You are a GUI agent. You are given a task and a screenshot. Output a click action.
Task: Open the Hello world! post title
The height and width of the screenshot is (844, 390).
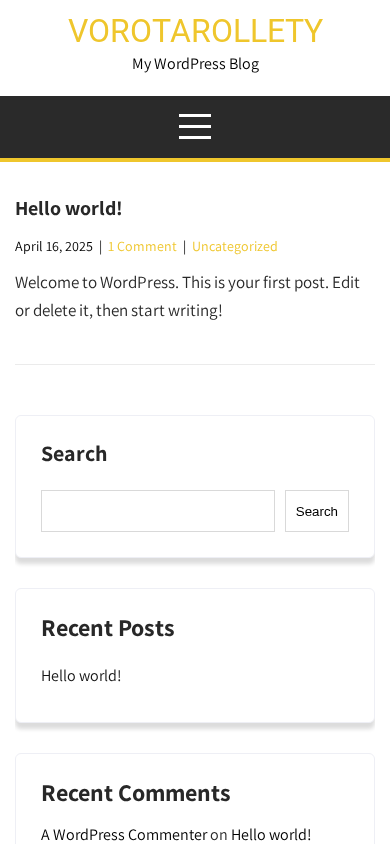click(69, 208)
